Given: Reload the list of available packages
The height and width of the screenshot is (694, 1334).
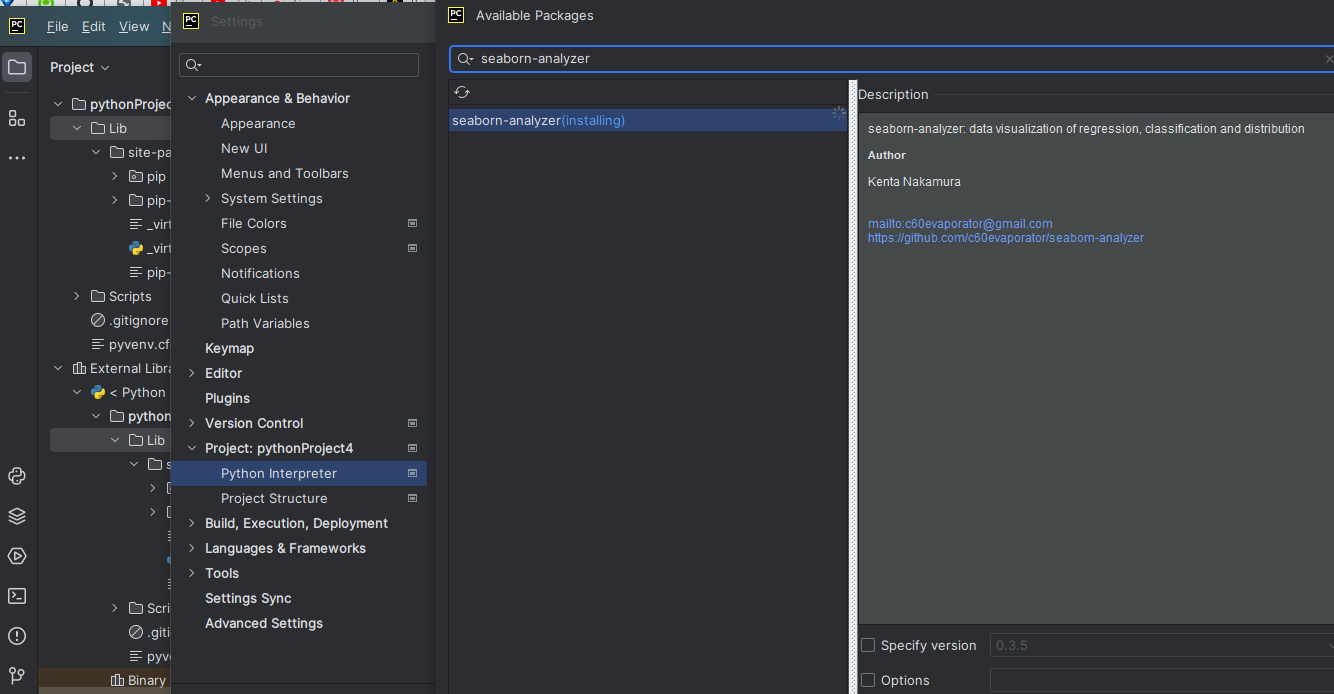Looking at the screenshot, I should [x=462, y=92].
